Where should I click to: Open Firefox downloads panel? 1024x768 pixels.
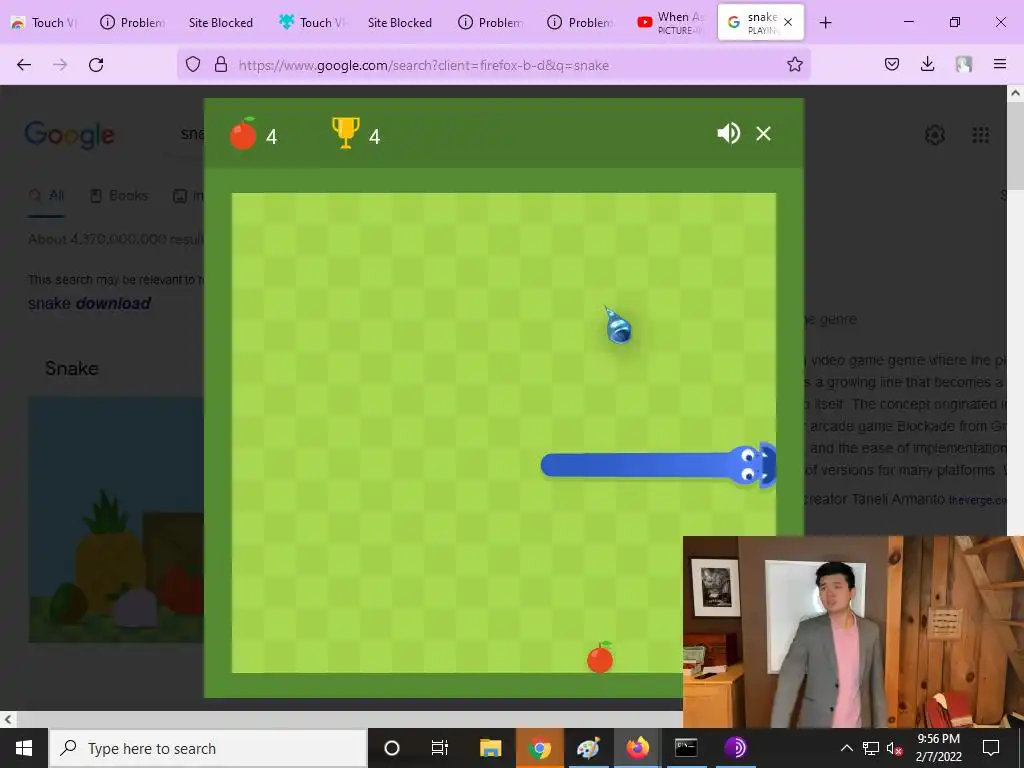(x=927, y=64)
